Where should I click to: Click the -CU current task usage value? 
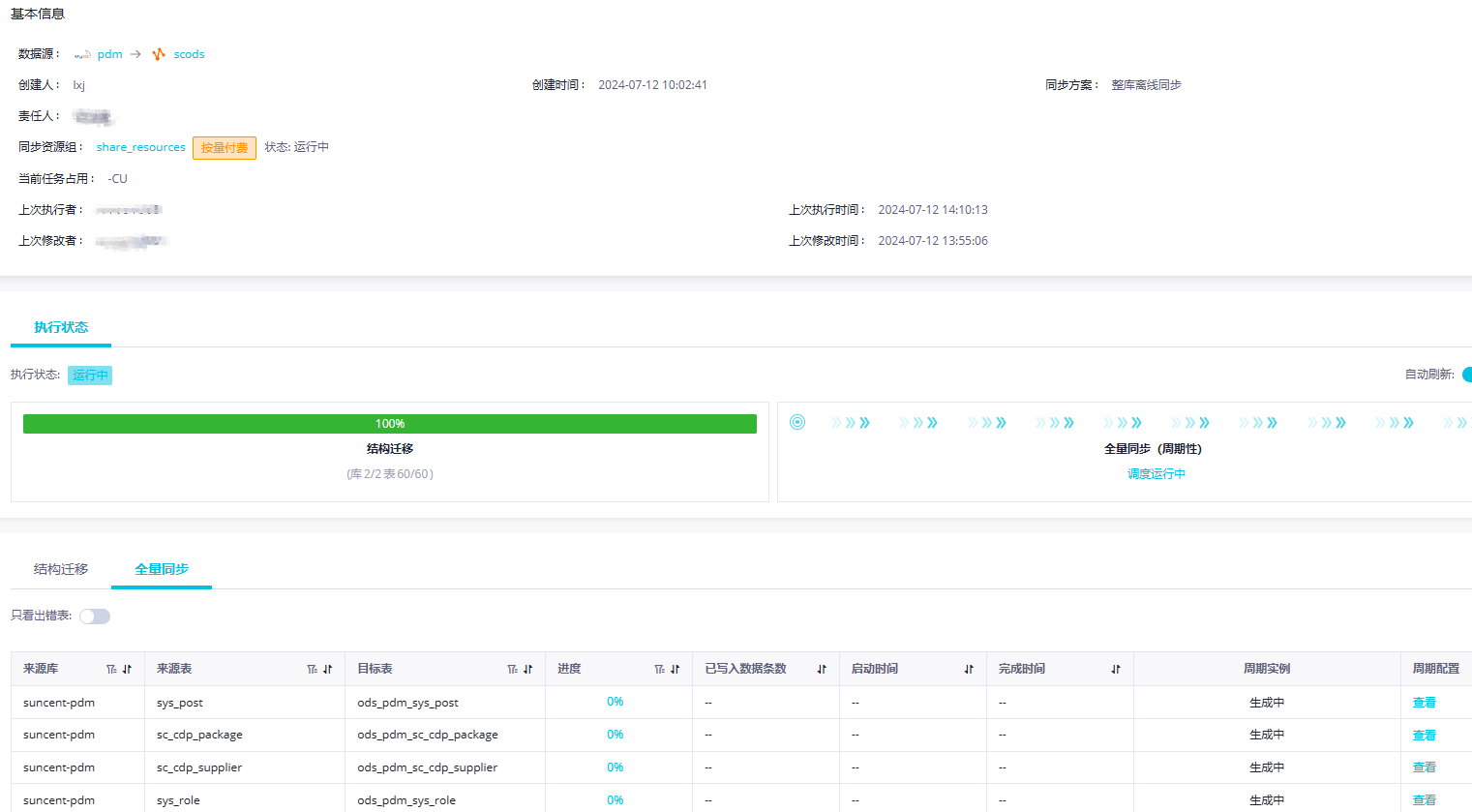[118, 179]
